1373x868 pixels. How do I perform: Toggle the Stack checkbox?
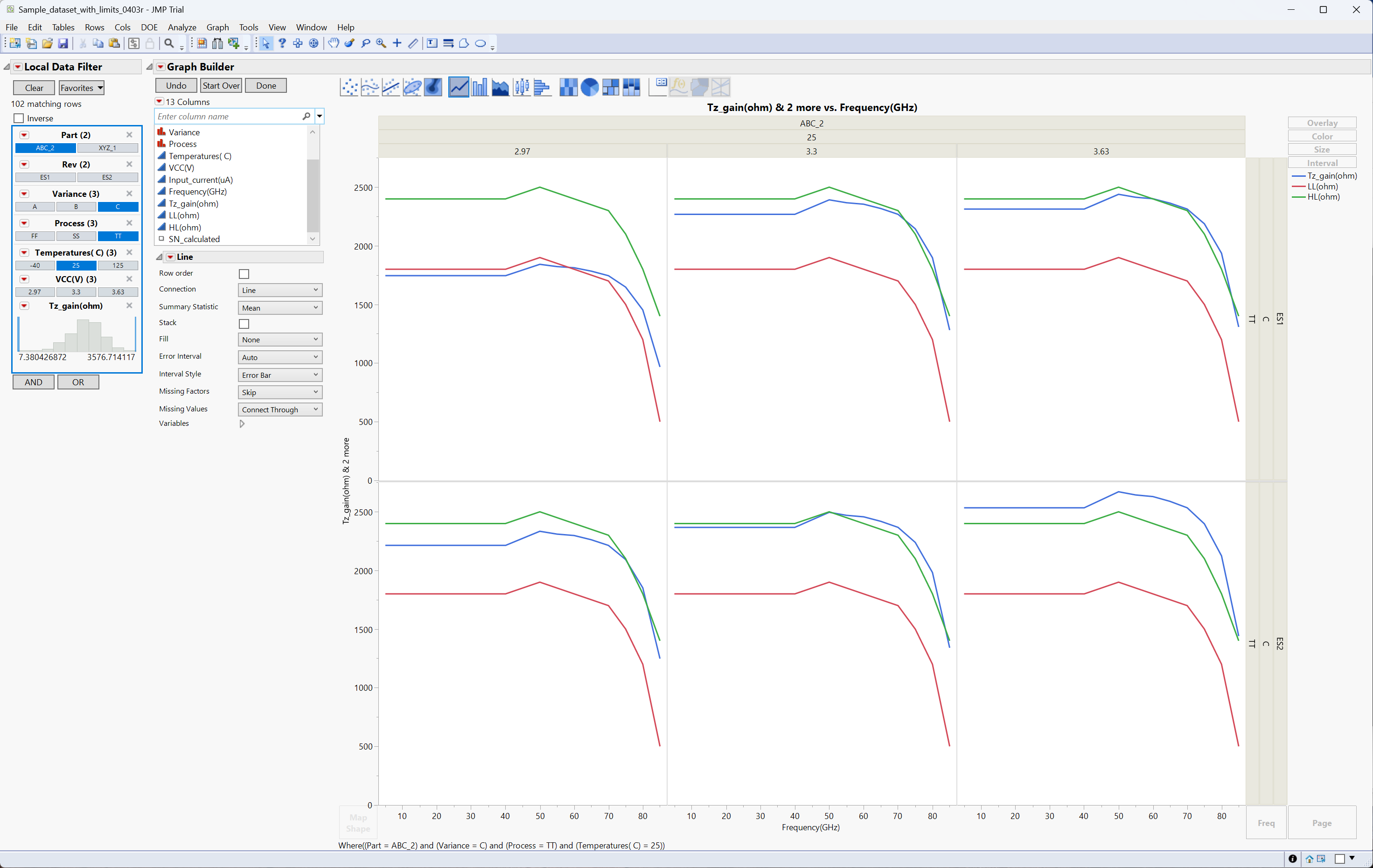tap(244, 324)
